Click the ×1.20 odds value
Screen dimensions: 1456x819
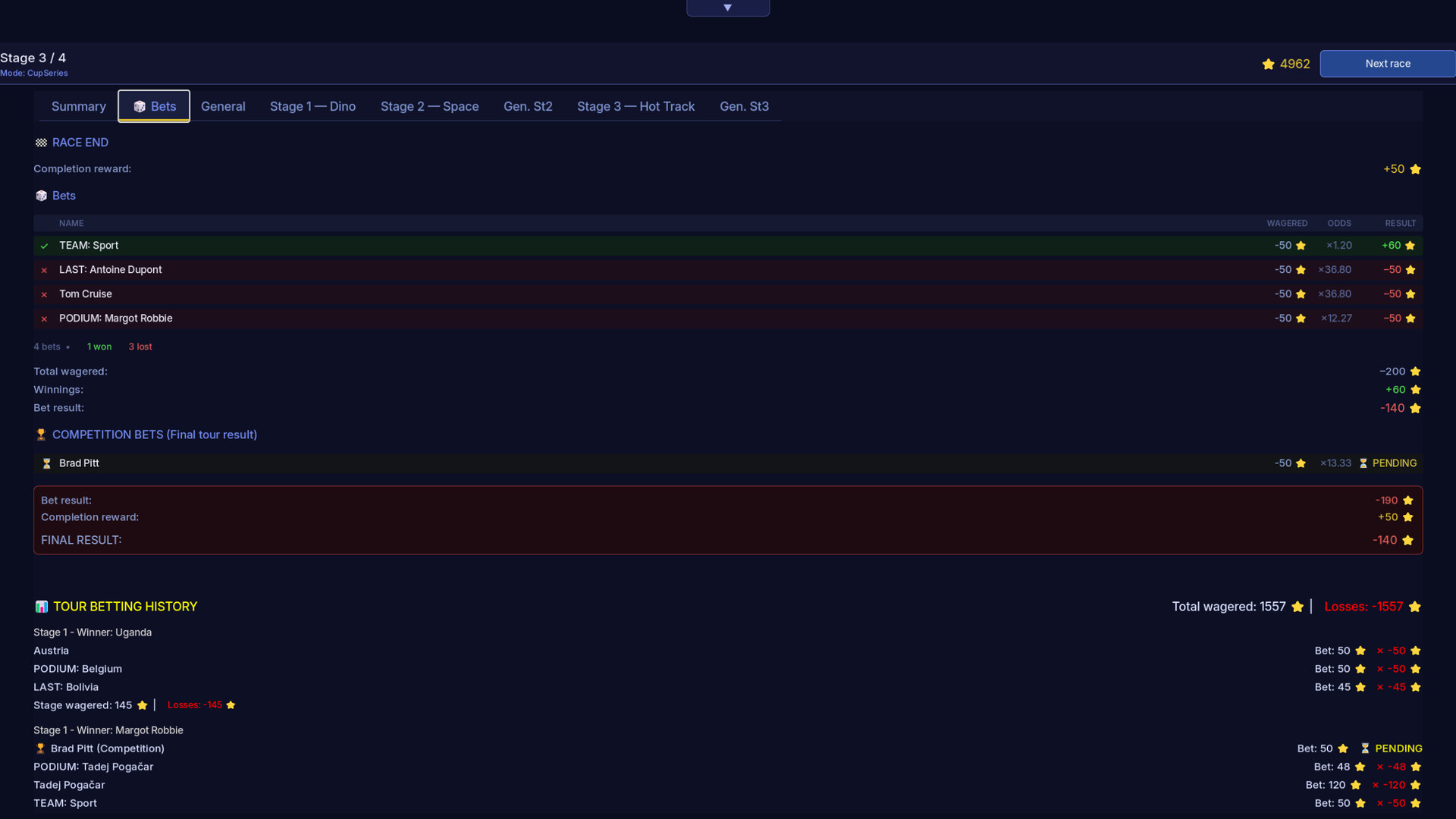click(x=1338, y=246)
